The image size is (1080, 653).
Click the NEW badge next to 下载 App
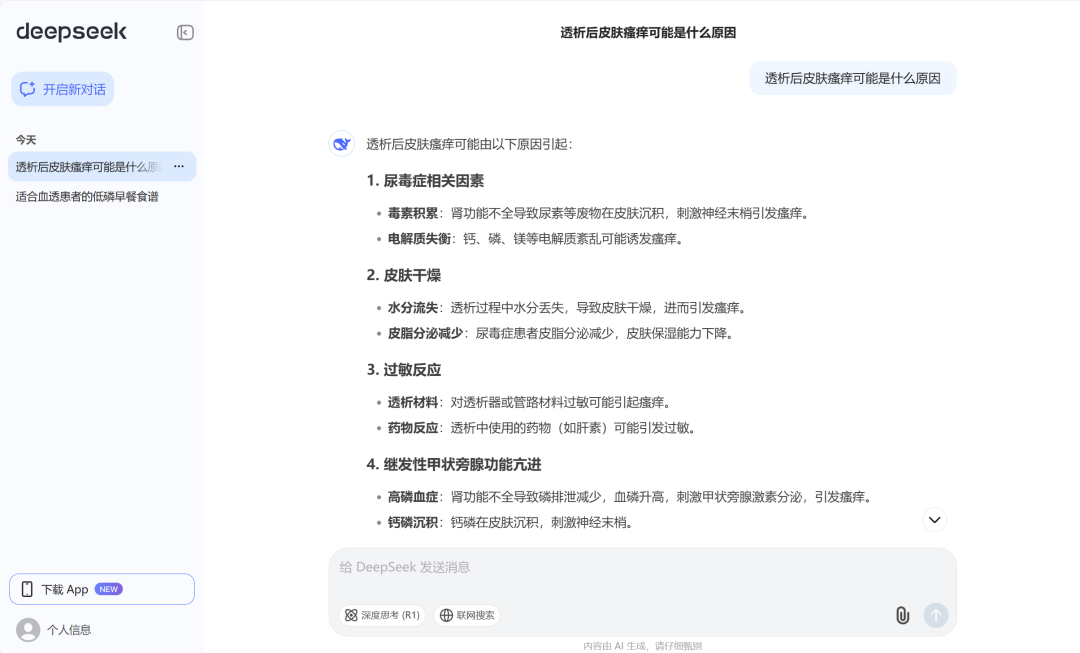click(x=109, y=589)
